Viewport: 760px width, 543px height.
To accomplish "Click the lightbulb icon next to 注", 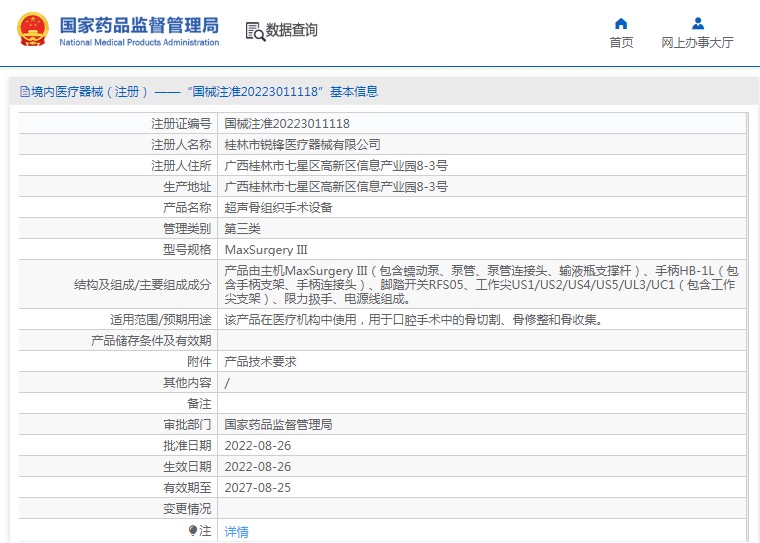I will [193, 530].
